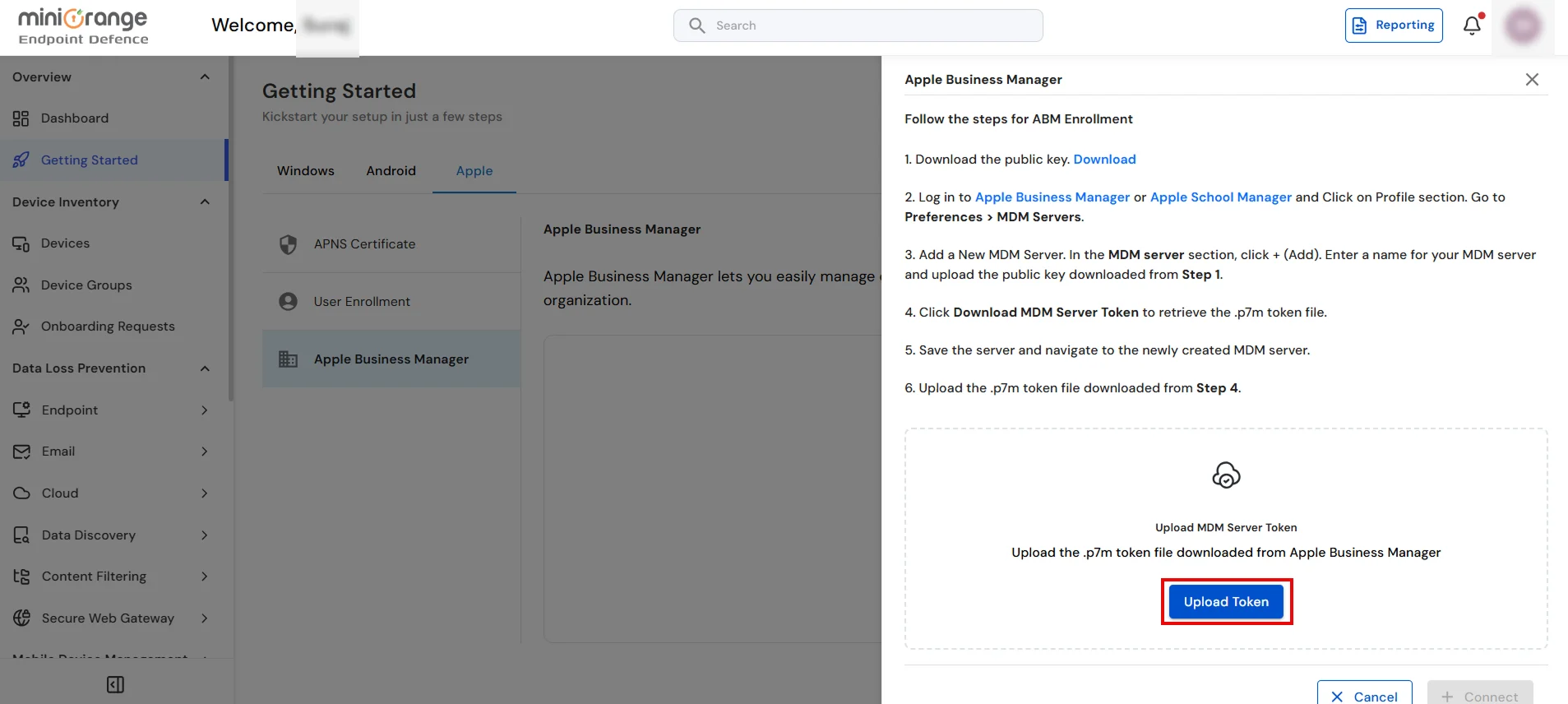Open the user profile avatar
The image size is (1568, 704).
pyautogui.click(x=1523, y=25)
